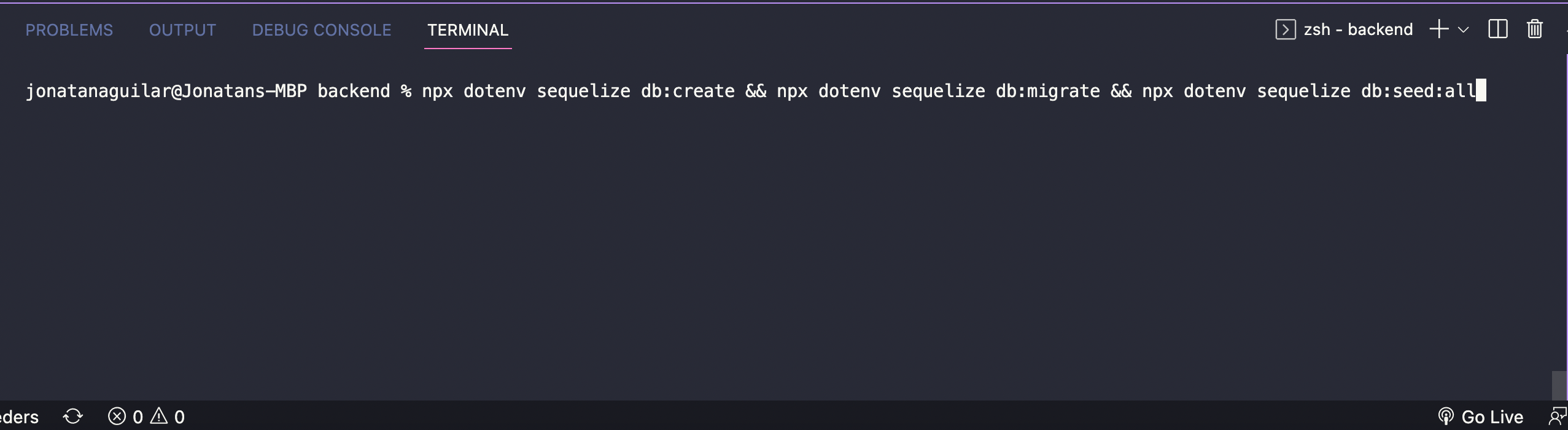The image size is (1568, 430).
Task: Click the terminal command input line
Action: click(x=737, y=91)
